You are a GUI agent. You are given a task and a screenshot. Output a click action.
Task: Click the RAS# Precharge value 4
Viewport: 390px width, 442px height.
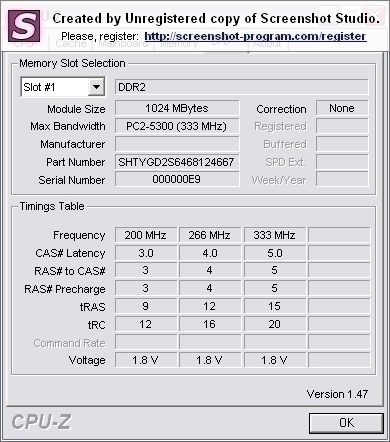coord(210,289)
